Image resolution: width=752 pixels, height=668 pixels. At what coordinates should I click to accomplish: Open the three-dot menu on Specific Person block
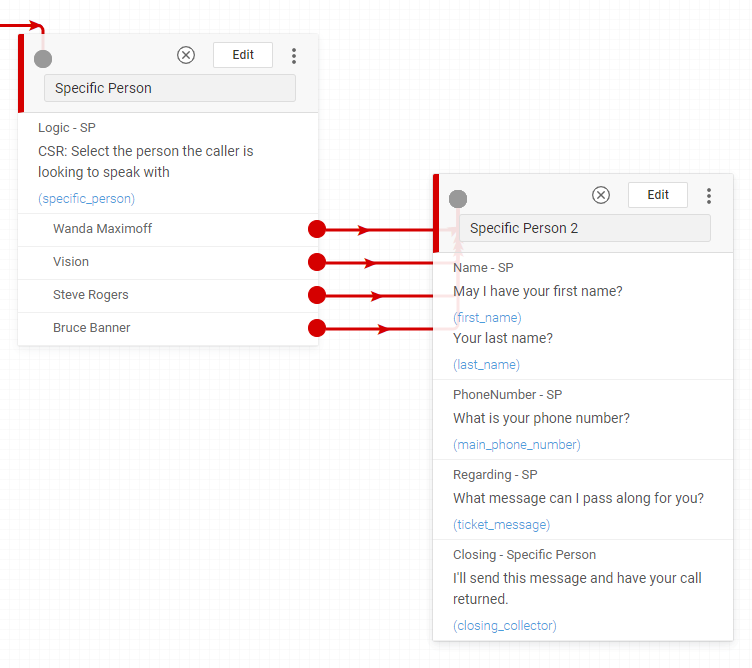point(294,56)
